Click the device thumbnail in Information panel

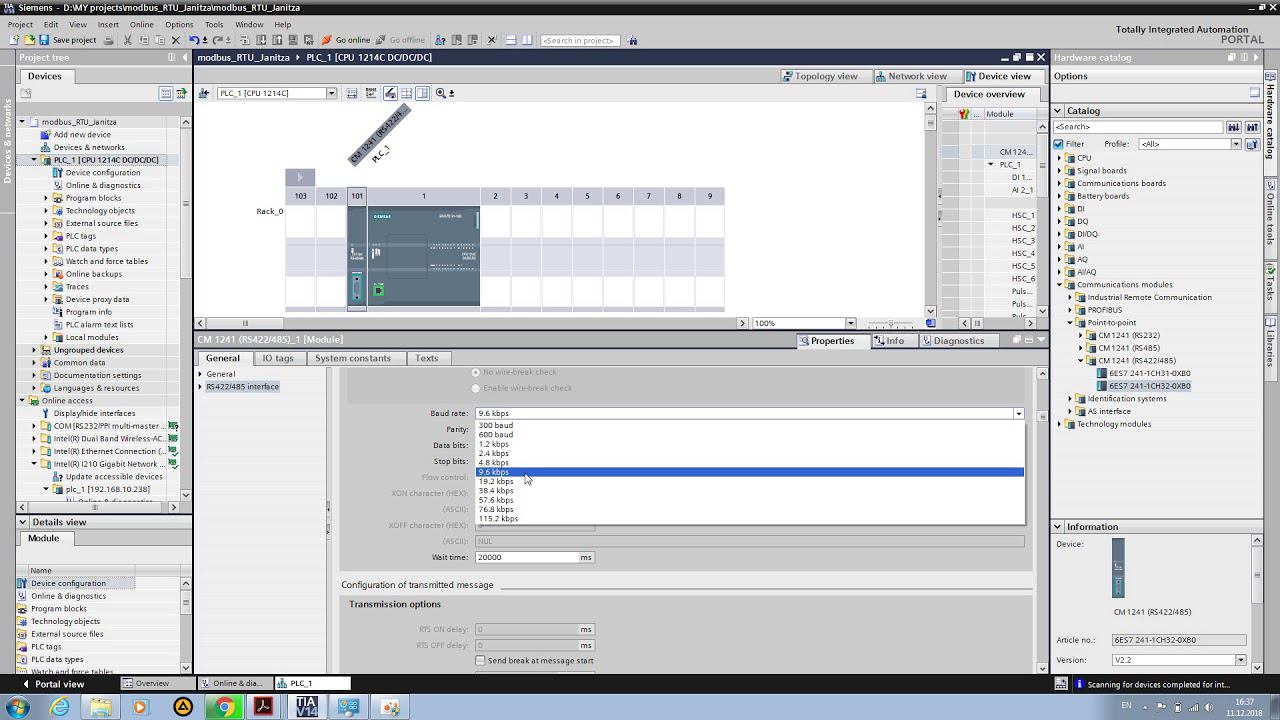coord(1118,568)
